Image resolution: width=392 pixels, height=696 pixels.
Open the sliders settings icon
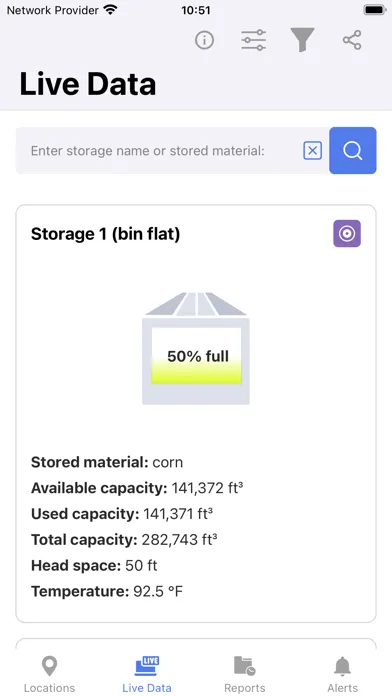[x=253, y=40]
